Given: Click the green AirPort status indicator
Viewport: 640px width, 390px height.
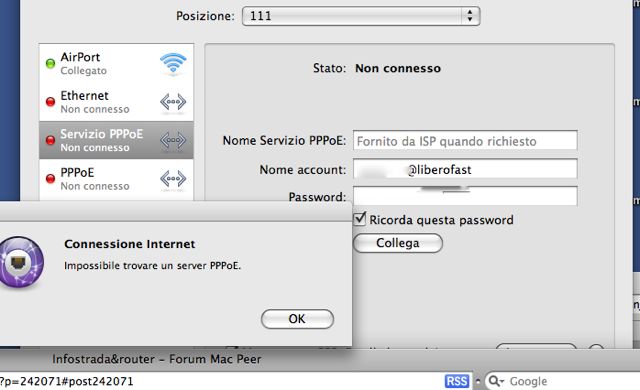Looking at the screenshot, I should coord(50,64).
